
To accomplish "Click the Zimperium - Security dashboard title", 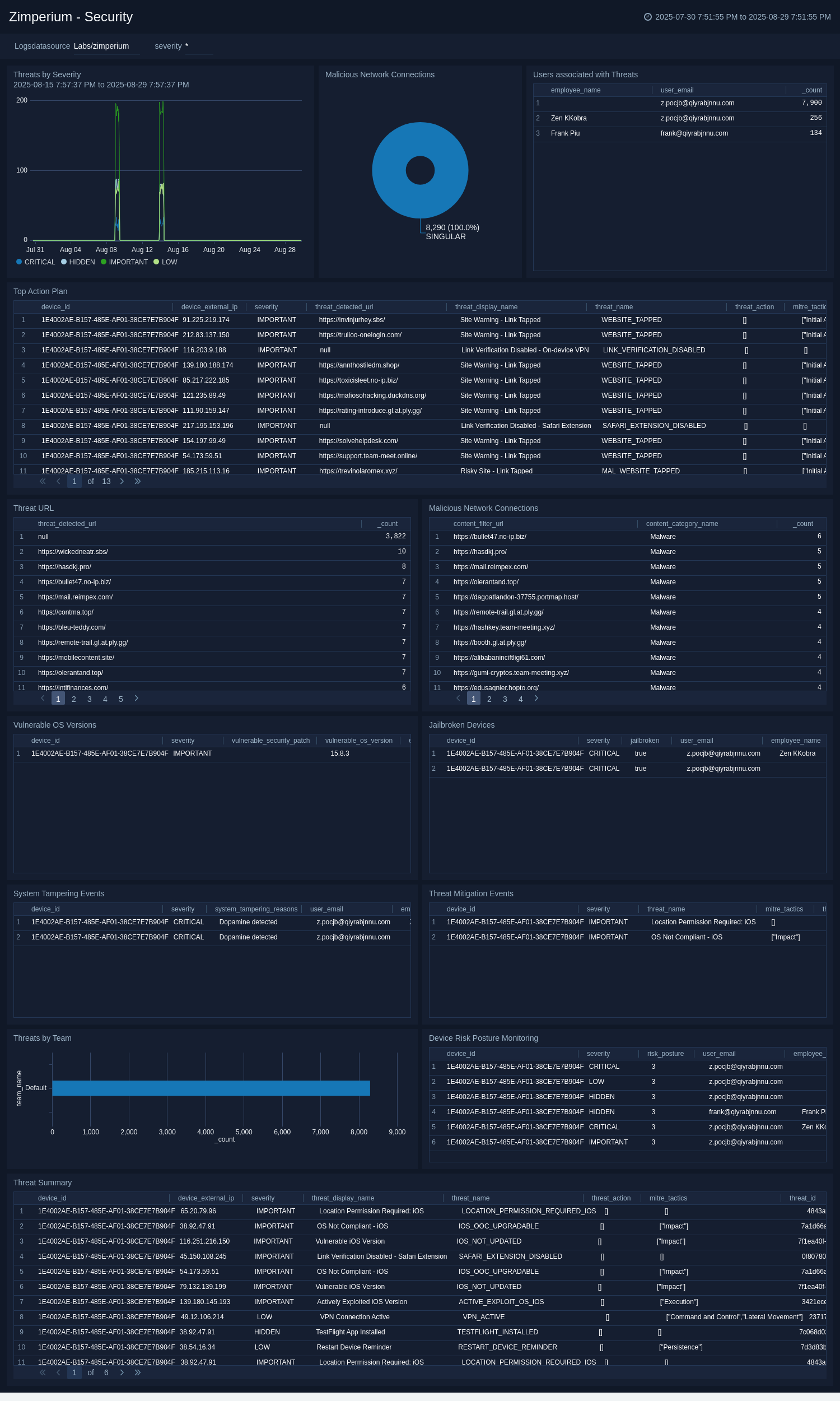I will [x=71, y=17].
